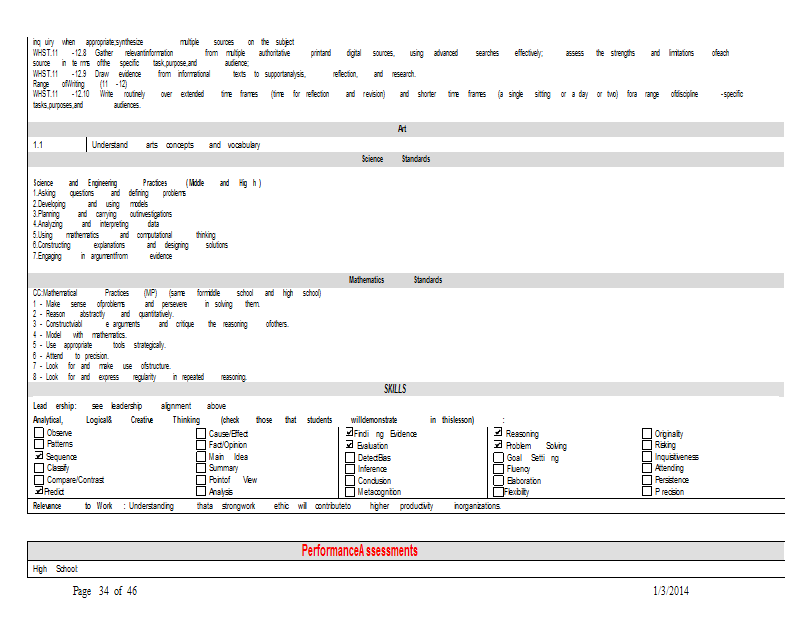
Task: Check the Conclusion checkbox
Action: [x=350, y=480]
